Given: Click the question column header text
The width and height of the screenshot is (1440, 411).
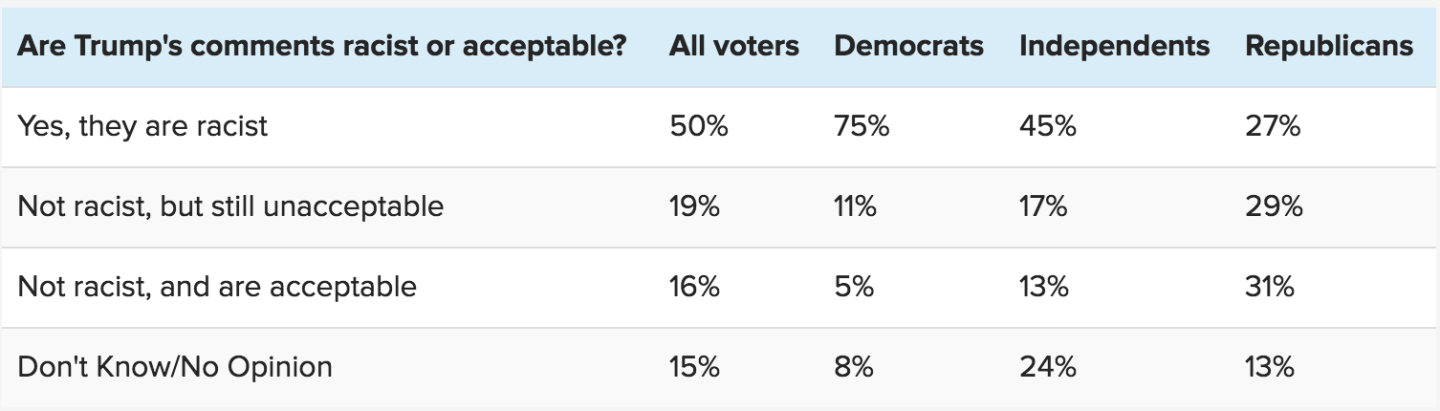Looking at the screenshot, I should pos(322,46).
